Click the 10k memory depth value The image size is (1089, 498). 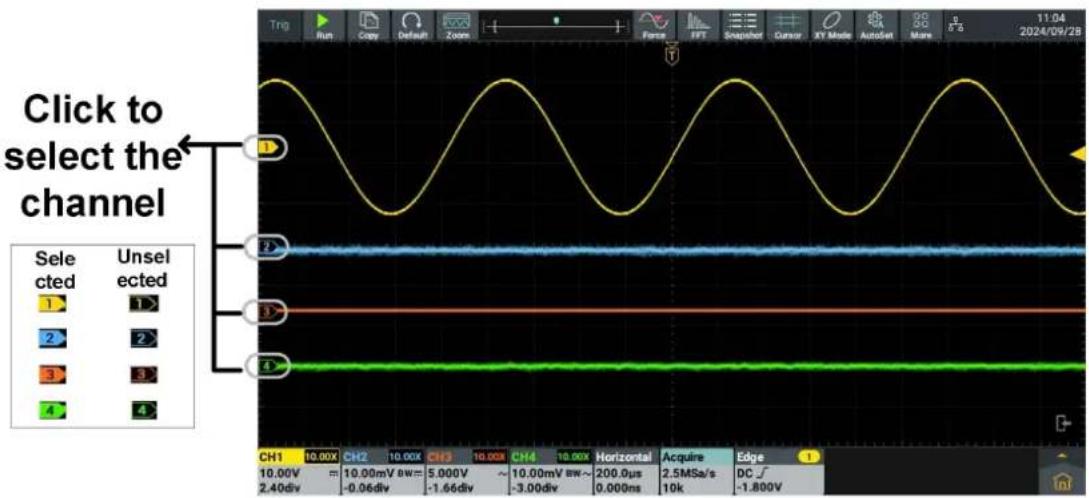pos(673,488)
